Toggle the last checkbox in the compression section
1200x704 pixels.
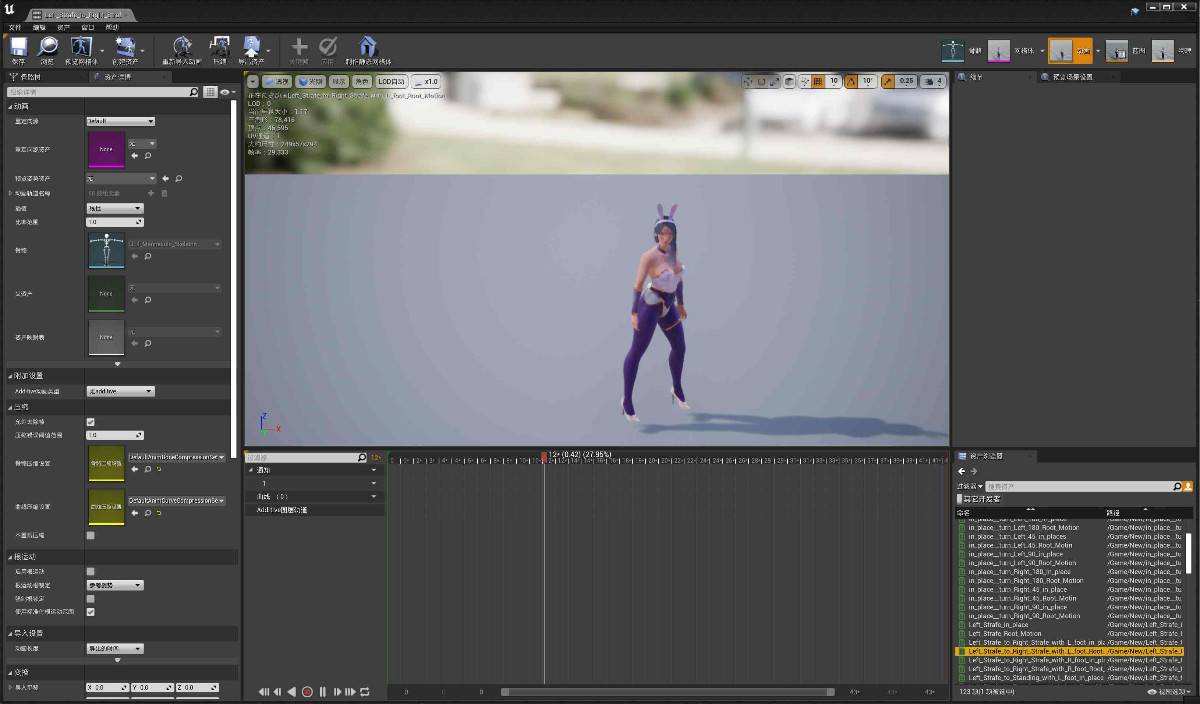91,535
